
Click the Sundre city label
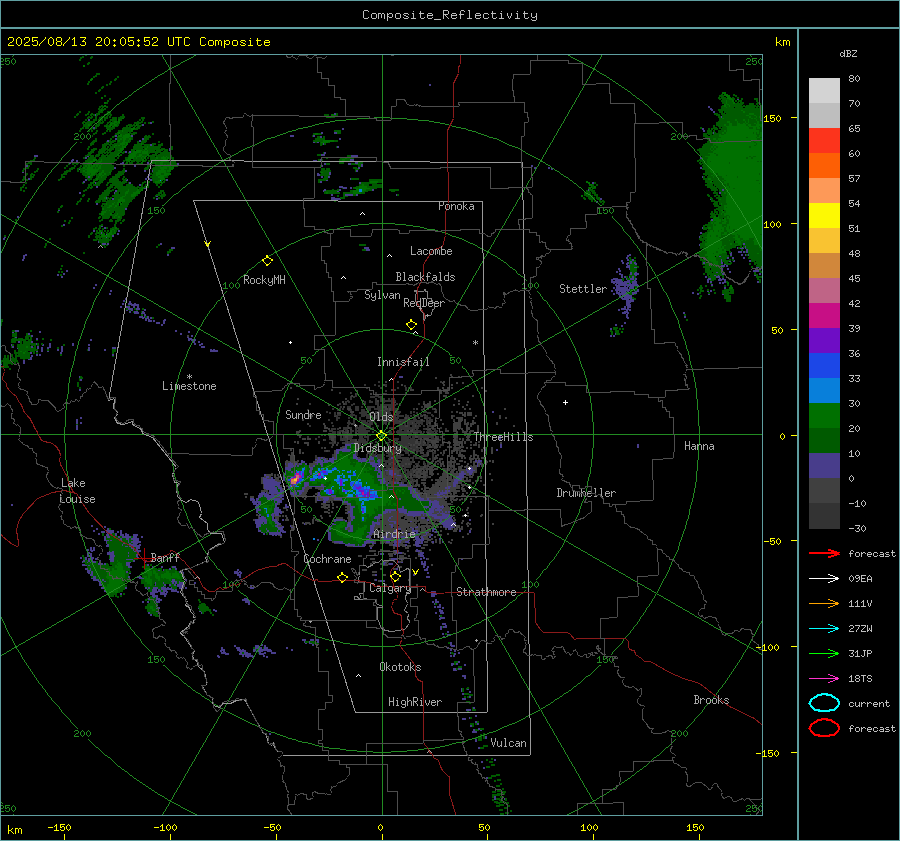click(x=303, y=415)
